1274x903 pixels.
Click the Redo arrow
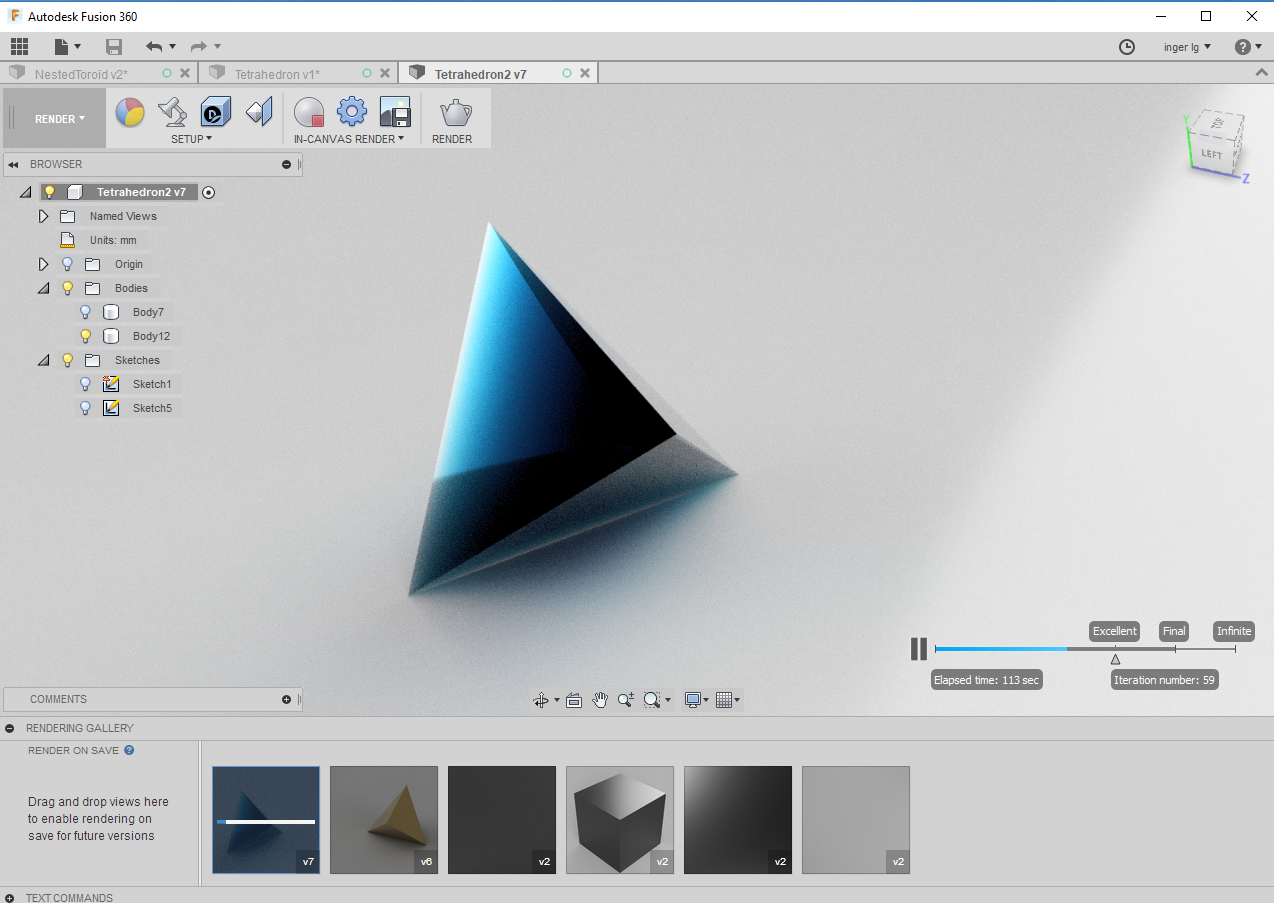(x=198, y=46)
